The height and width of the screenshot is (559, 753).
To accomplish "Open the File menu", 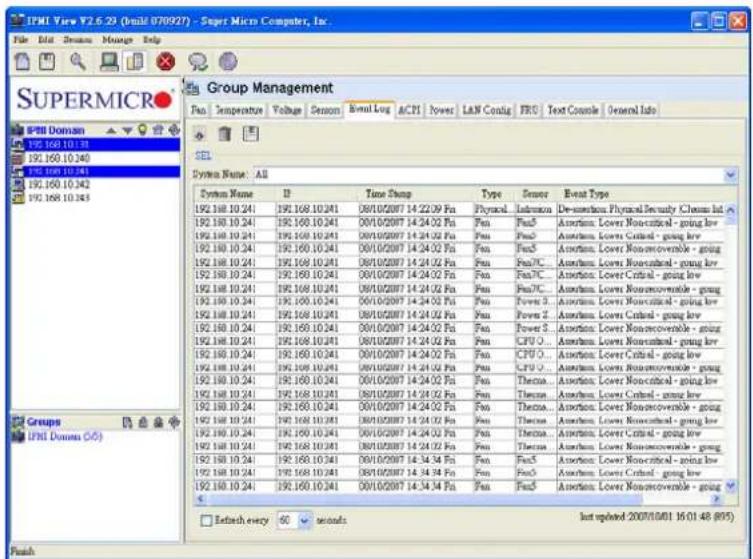I will [21, 40].
